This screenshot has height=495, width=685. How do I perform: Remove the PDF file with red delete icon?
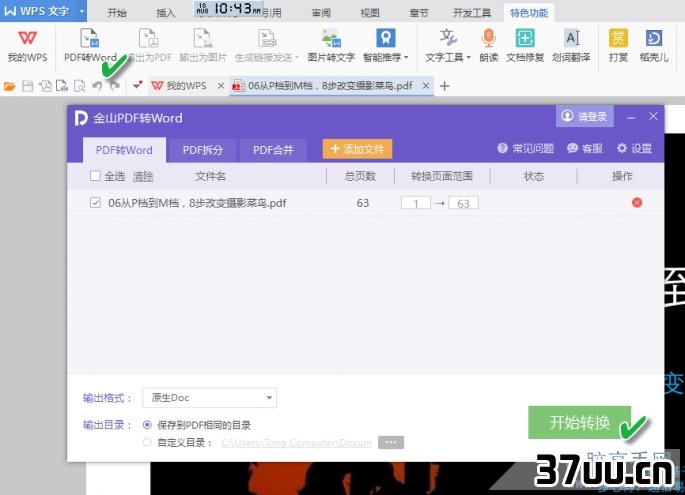click(x=637, y=202)
